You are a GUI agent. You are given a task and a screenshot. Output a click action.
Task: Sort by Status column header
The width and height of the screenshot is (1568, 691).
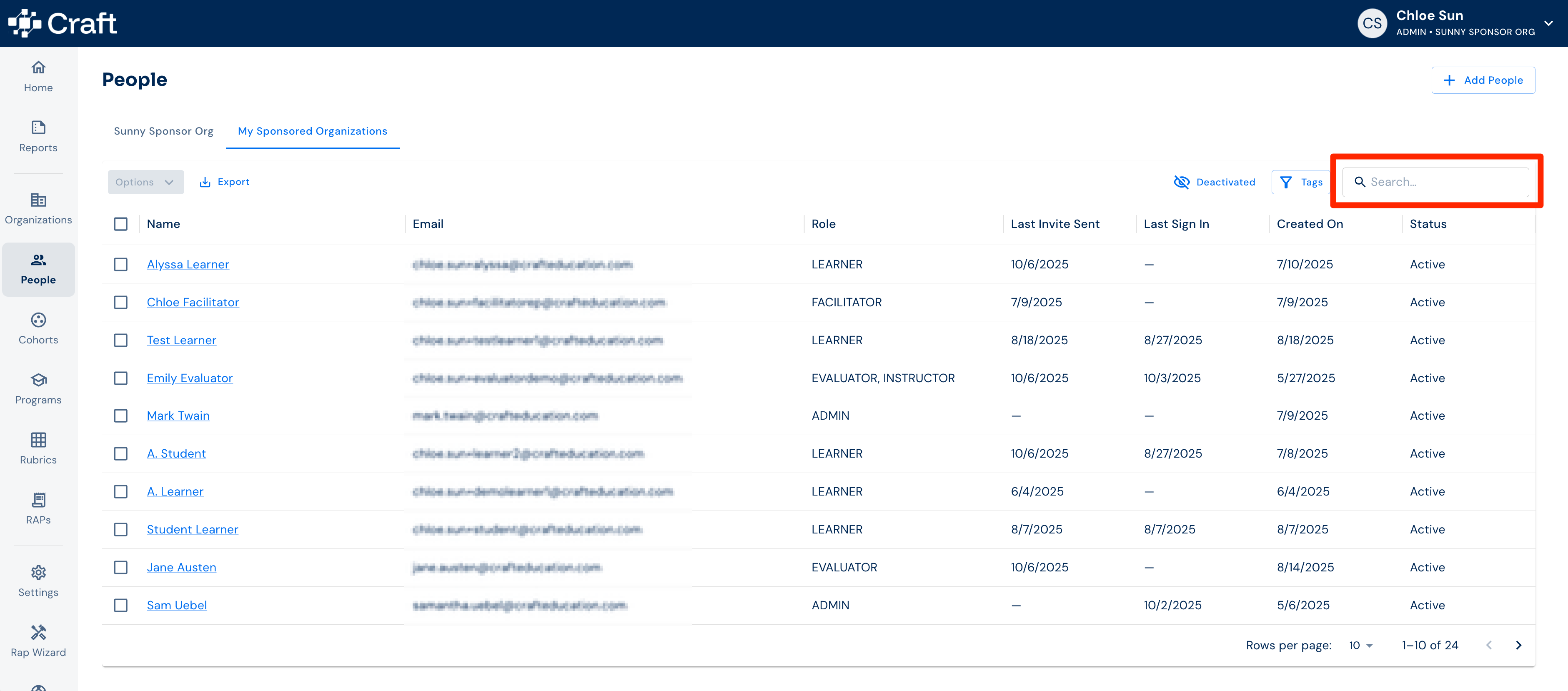(x=1428, y=224)
